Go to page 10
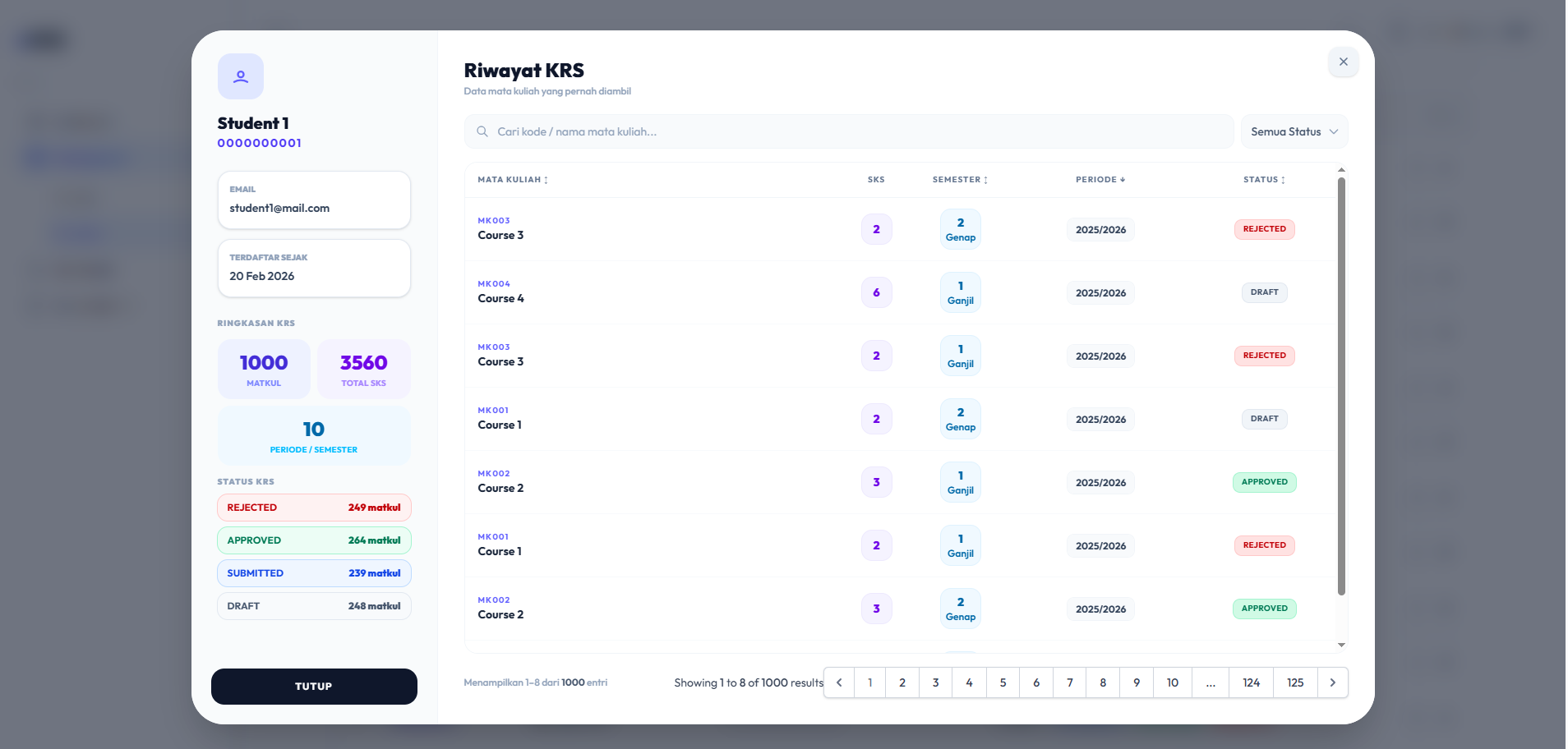The width and height of the screenshot is (1568, 749). tap(1173, 682)
